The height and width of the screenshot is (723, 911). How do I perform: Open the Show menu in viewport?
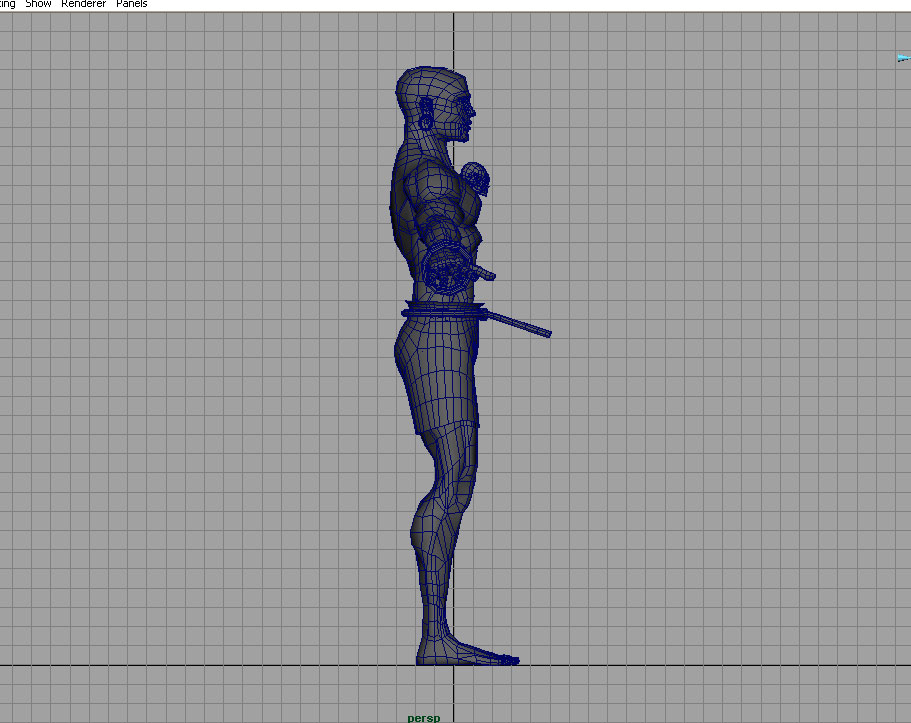click(x=38, y=4)
